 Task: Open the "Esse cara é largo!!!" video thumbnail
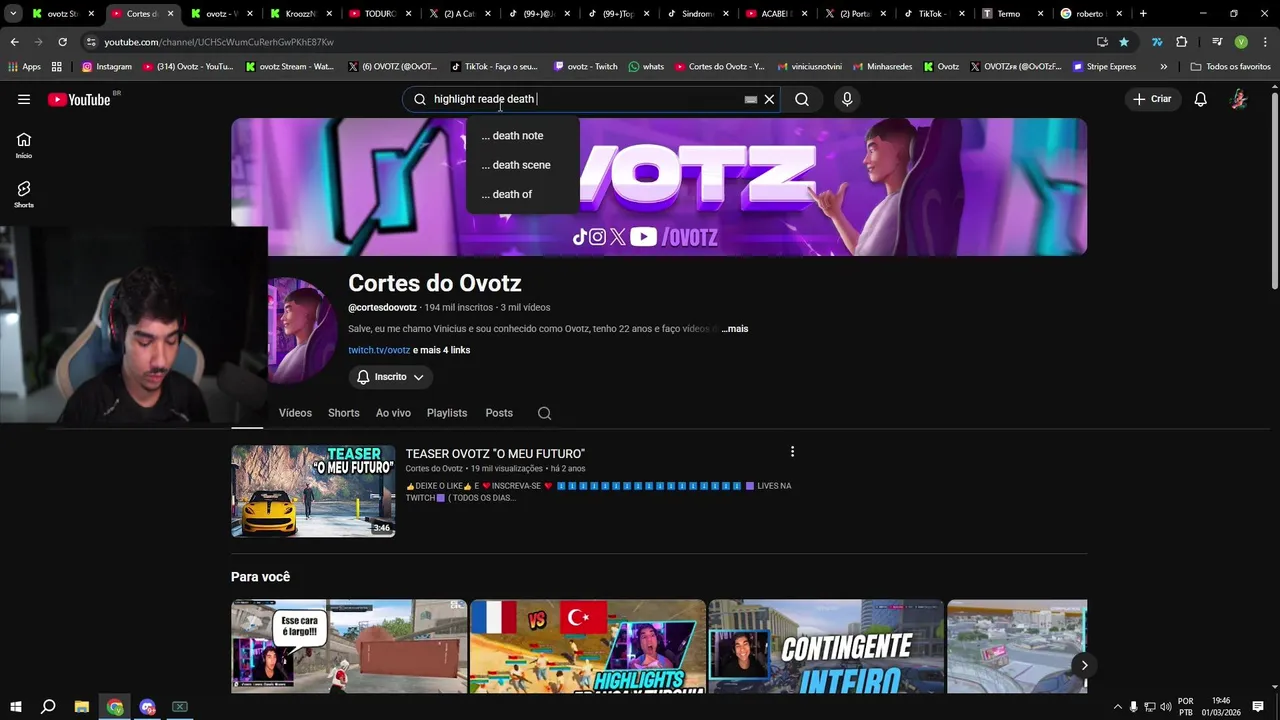click(349, 646)
